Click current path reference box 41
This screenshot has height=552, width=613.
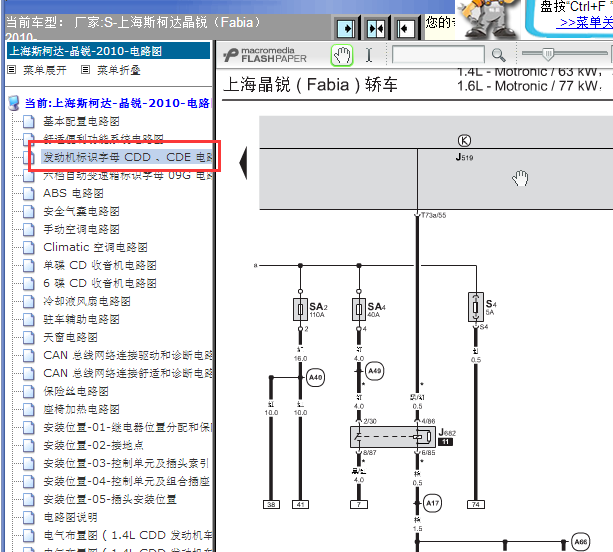(300, 505)
